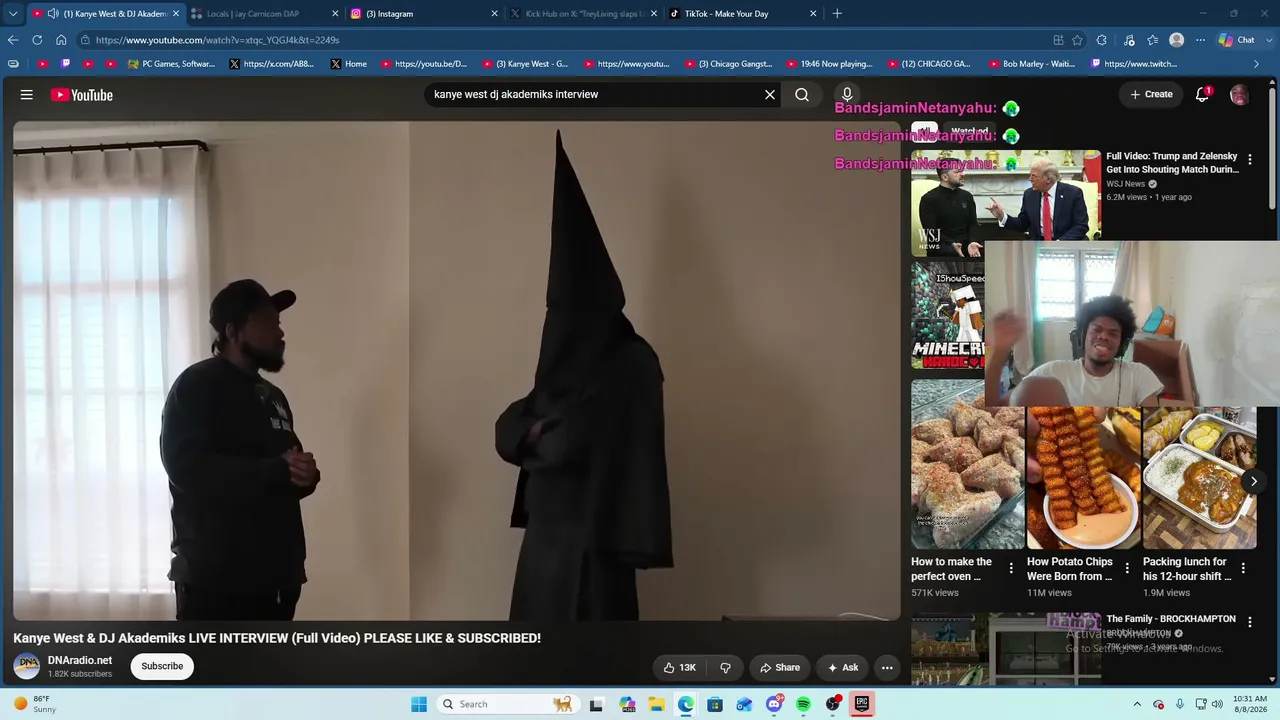Go to YouTube home via the logo
Image resolution: width=1280 pixels, height=720 pixels.
82,95
